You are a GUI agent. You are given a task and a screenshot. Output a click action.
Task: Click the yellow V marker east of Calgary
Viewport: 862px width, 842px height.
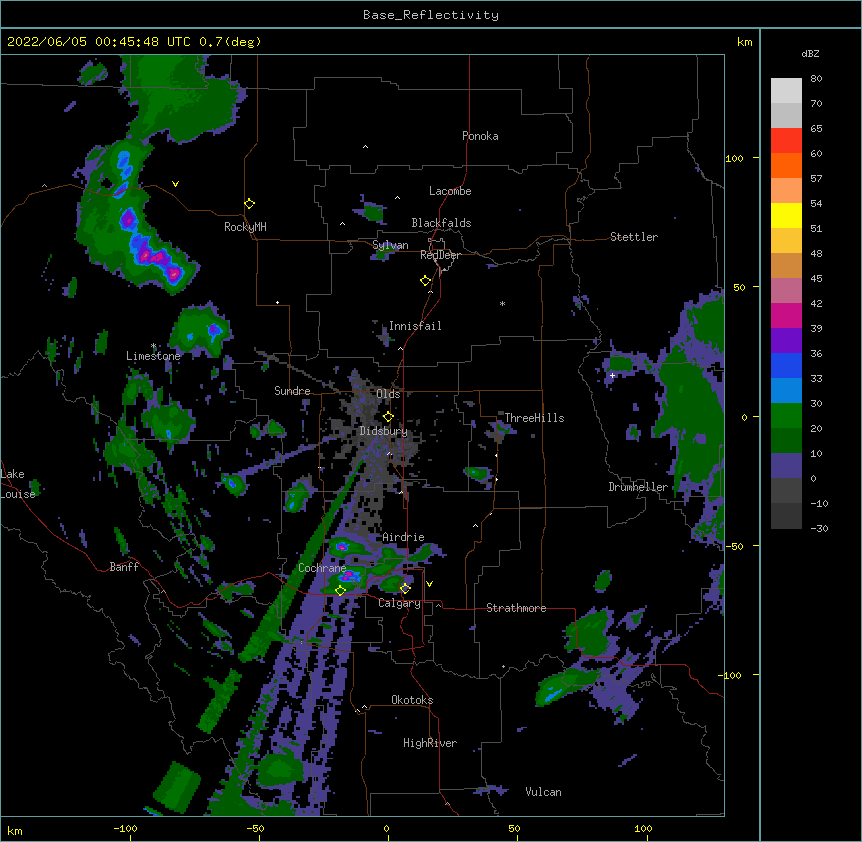click(x=429, y=584)
